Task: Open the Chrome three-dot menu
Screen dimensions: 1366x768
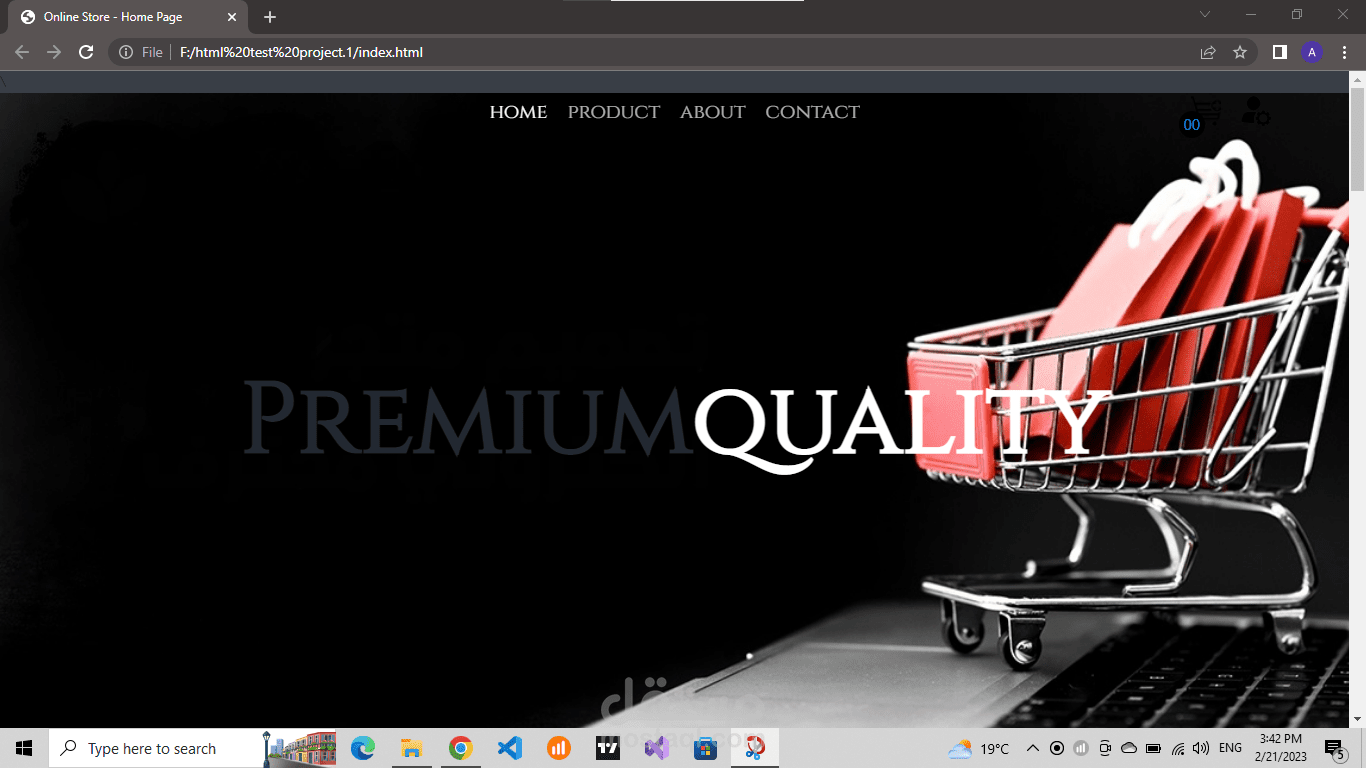Action: pos(1344,52)
